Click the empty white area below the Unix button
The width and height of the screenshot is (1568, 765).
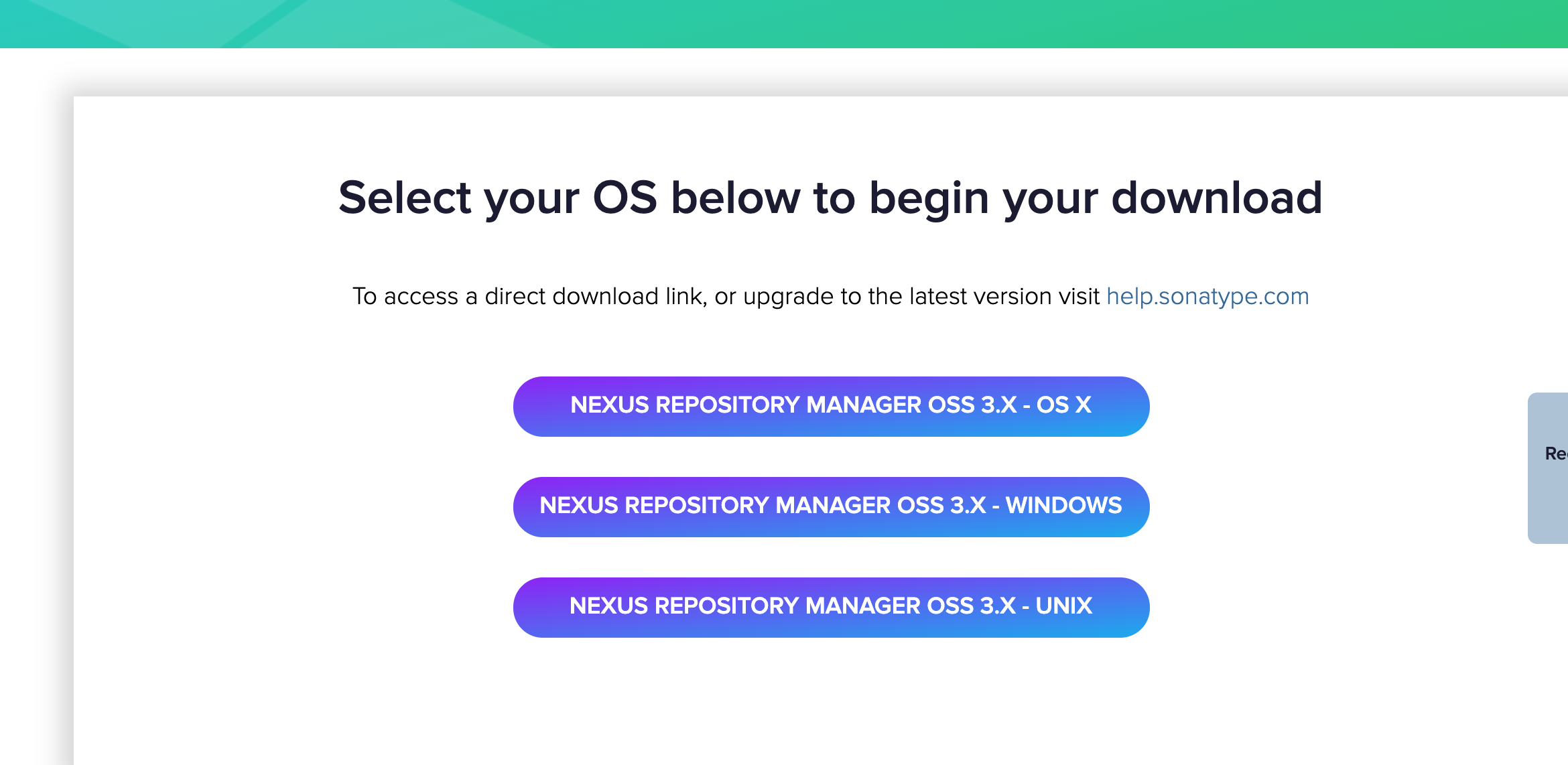click(x=831, y=703)
